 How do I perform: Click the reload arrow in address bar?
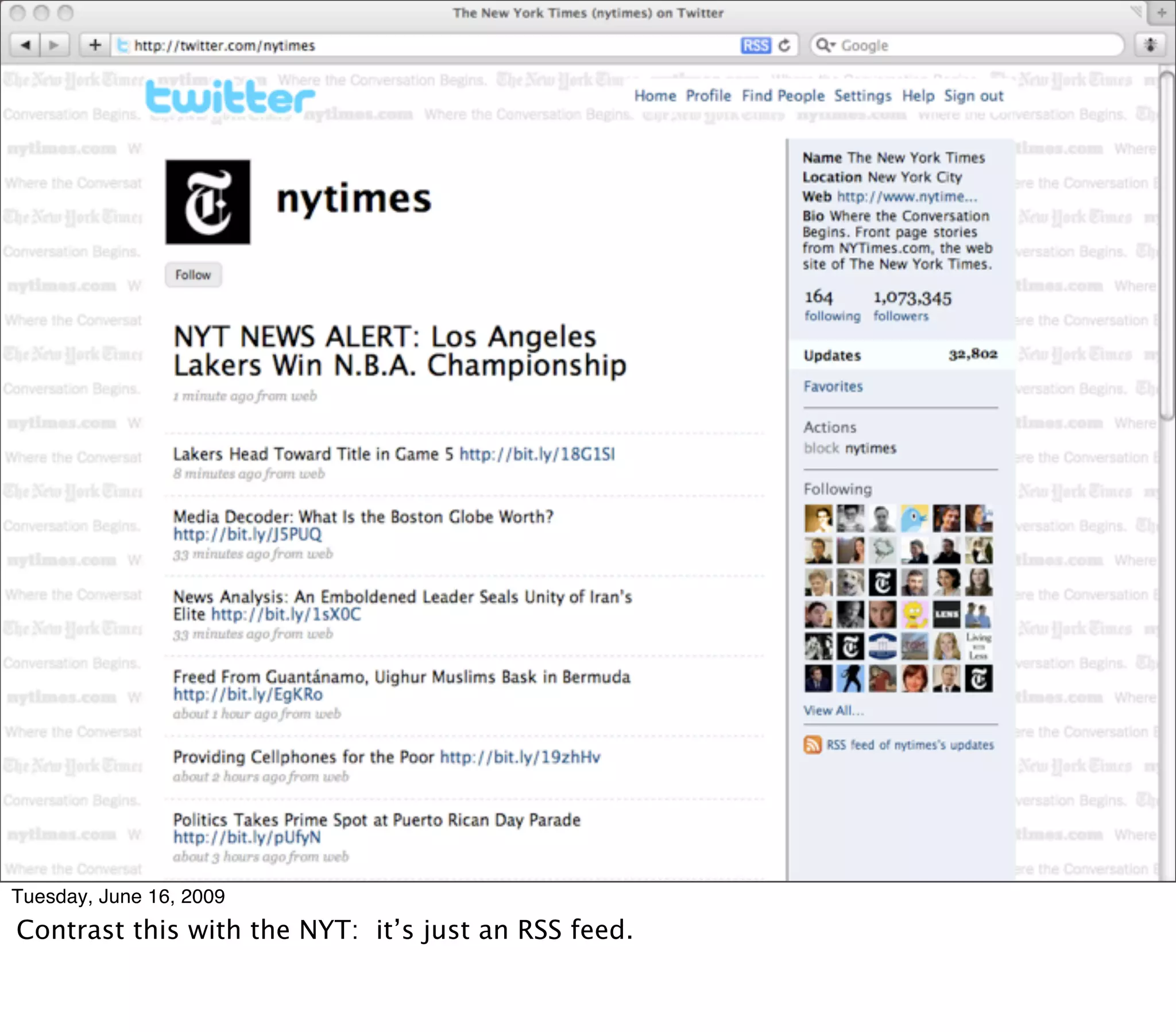[x=784, y=45]
